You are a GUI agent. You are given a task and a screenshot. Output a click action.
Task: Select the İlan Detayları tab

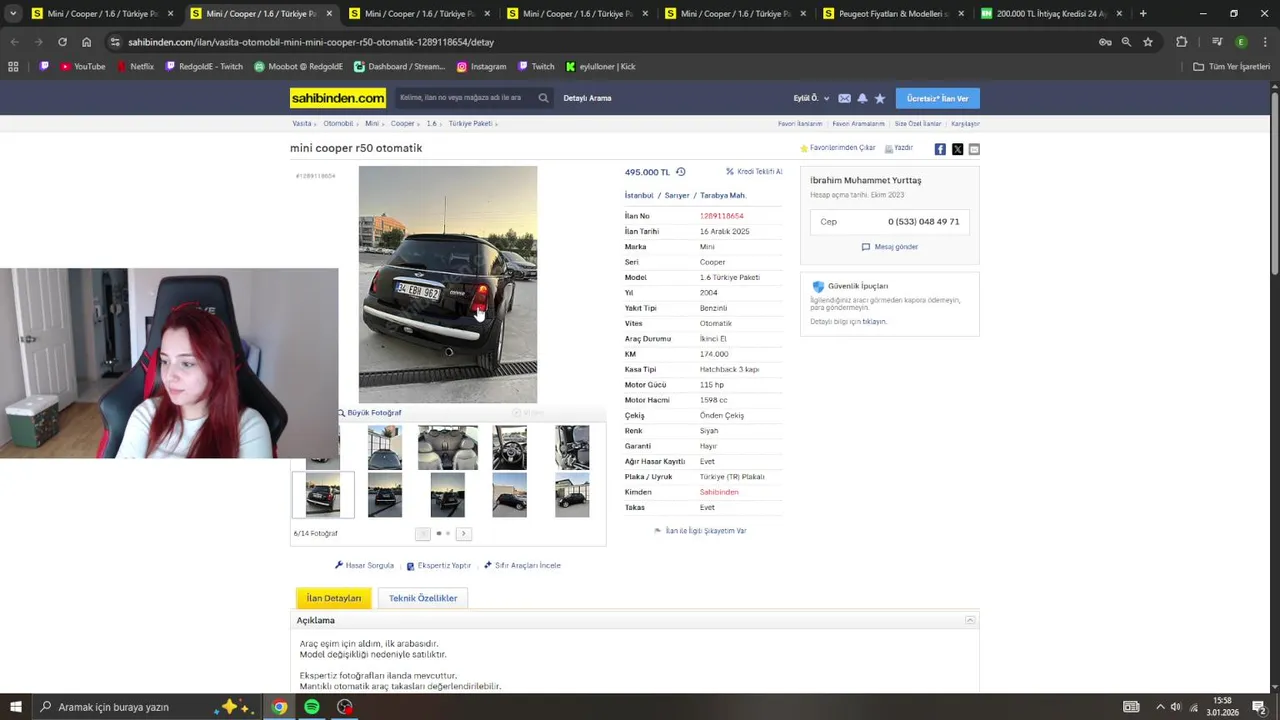click(334, 598)
